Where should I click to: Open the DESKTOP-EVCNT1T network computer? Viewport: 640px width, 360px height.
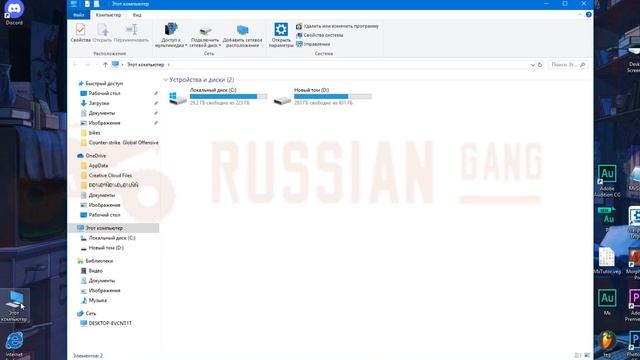(x=110, y=323)
